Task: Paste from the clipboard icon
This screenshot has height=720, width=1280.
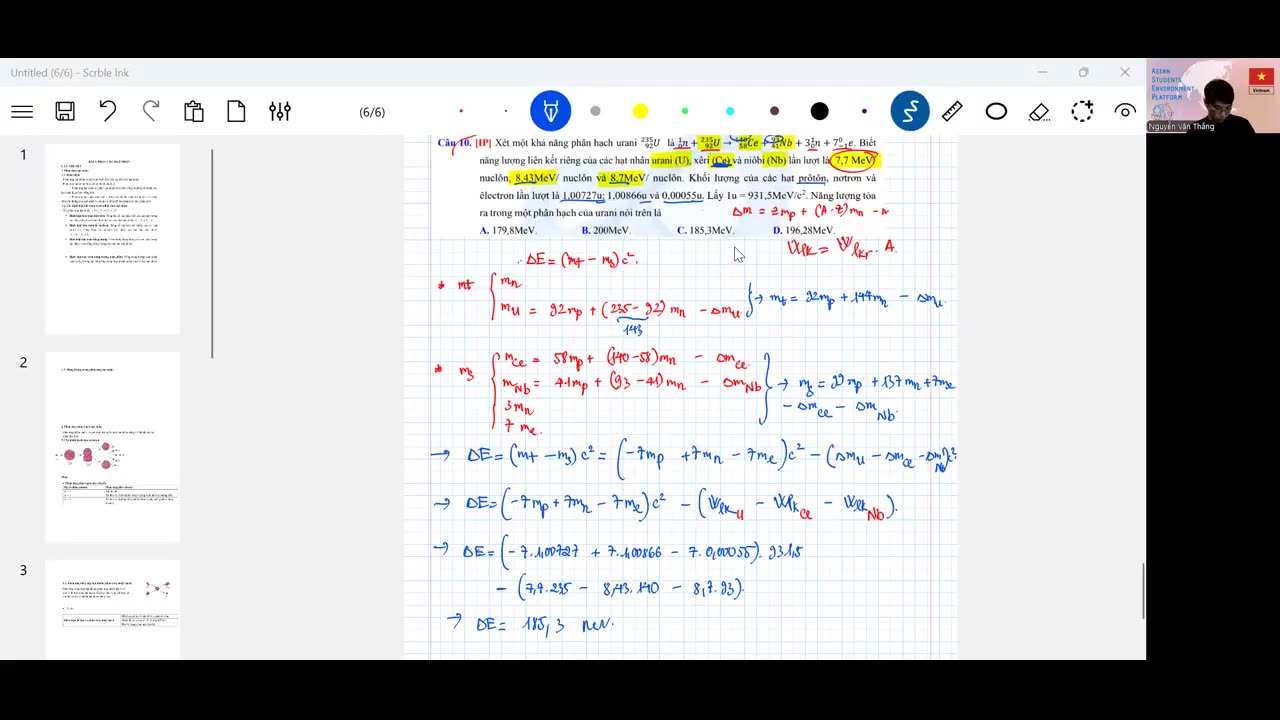Action: (194, 111)
